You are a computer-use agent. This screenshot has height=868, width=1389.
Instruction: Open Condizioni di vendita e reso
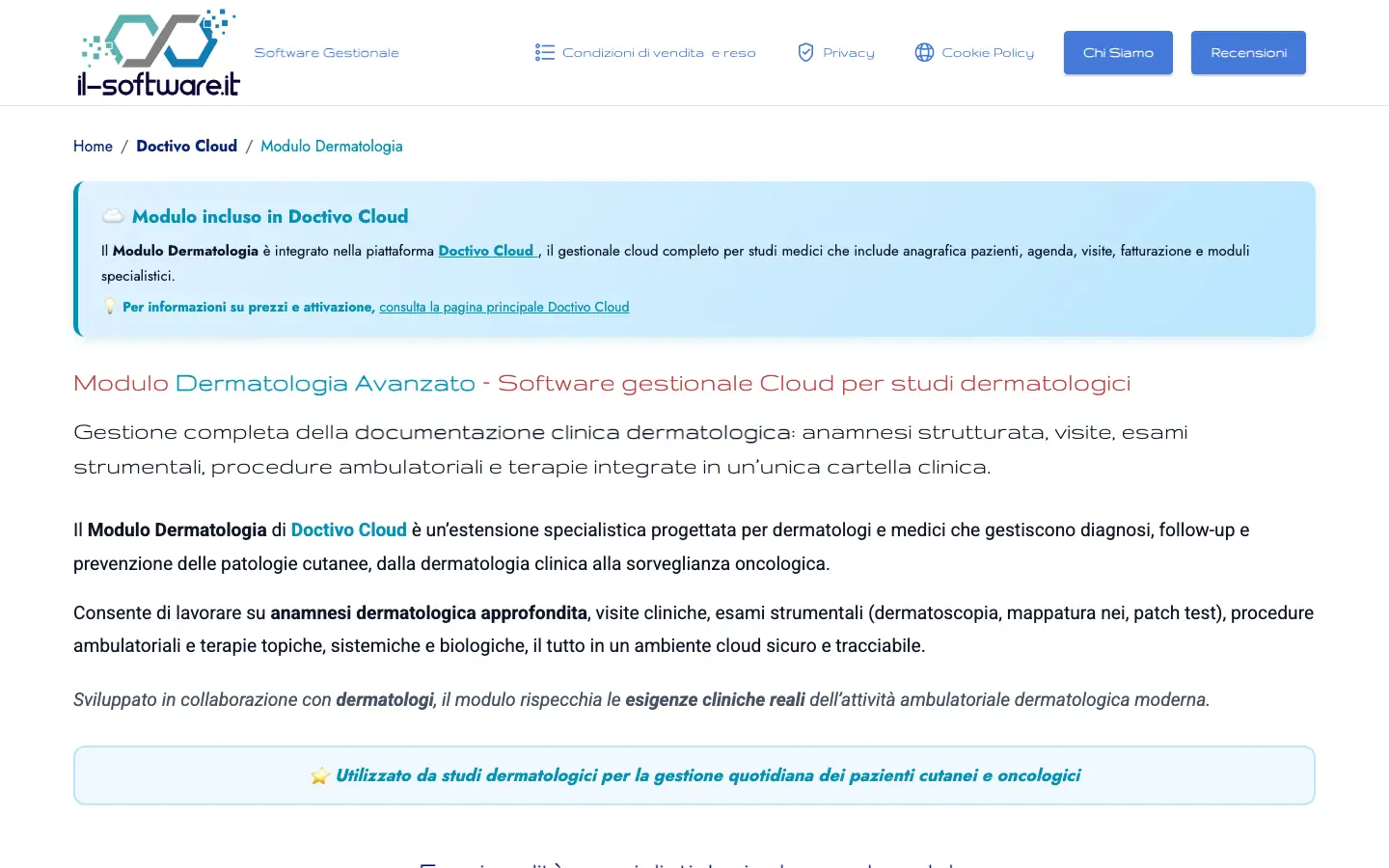[659, 53]
